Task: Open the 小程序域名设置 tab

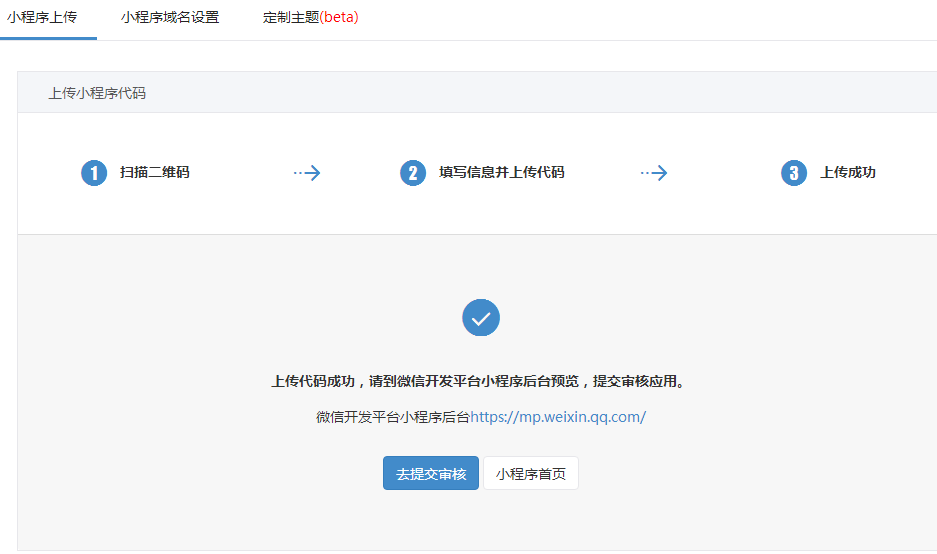Action: coord(170,17)
